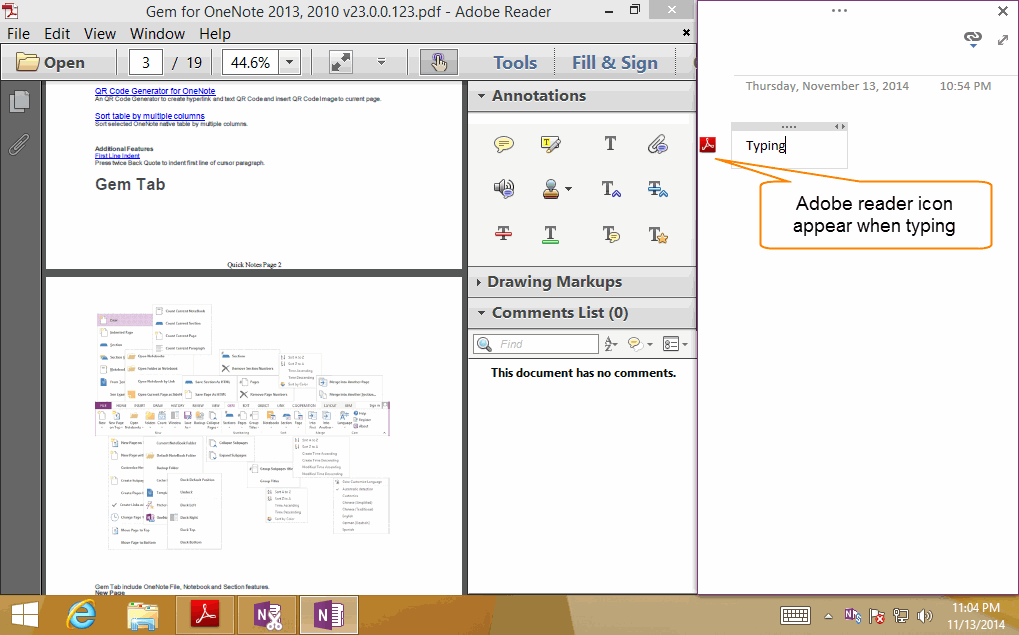
Task: Choose the Replace Text annotation tool
Action: click(x=658, y=189)
